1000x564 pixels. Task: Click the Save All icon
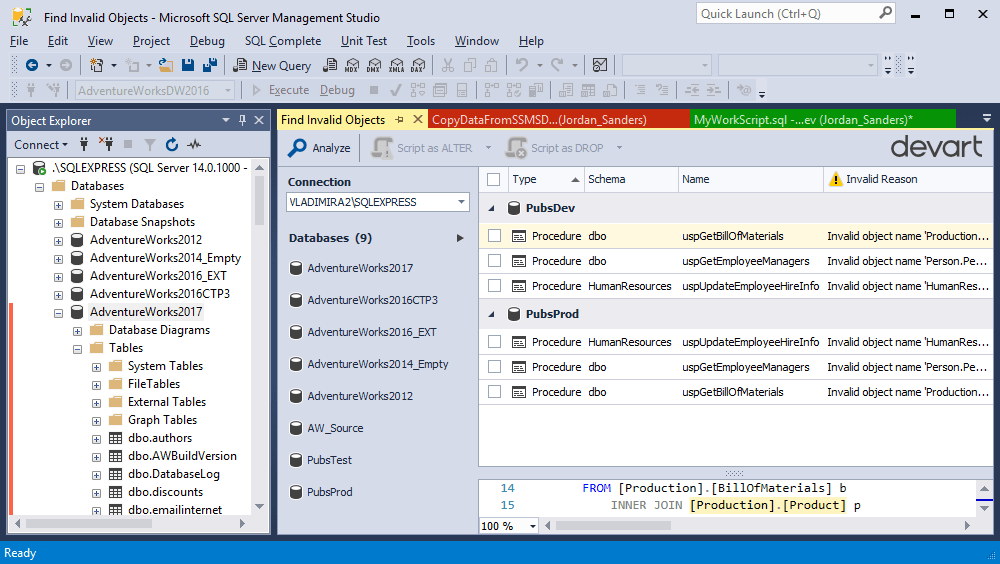(x=210, y=65)
